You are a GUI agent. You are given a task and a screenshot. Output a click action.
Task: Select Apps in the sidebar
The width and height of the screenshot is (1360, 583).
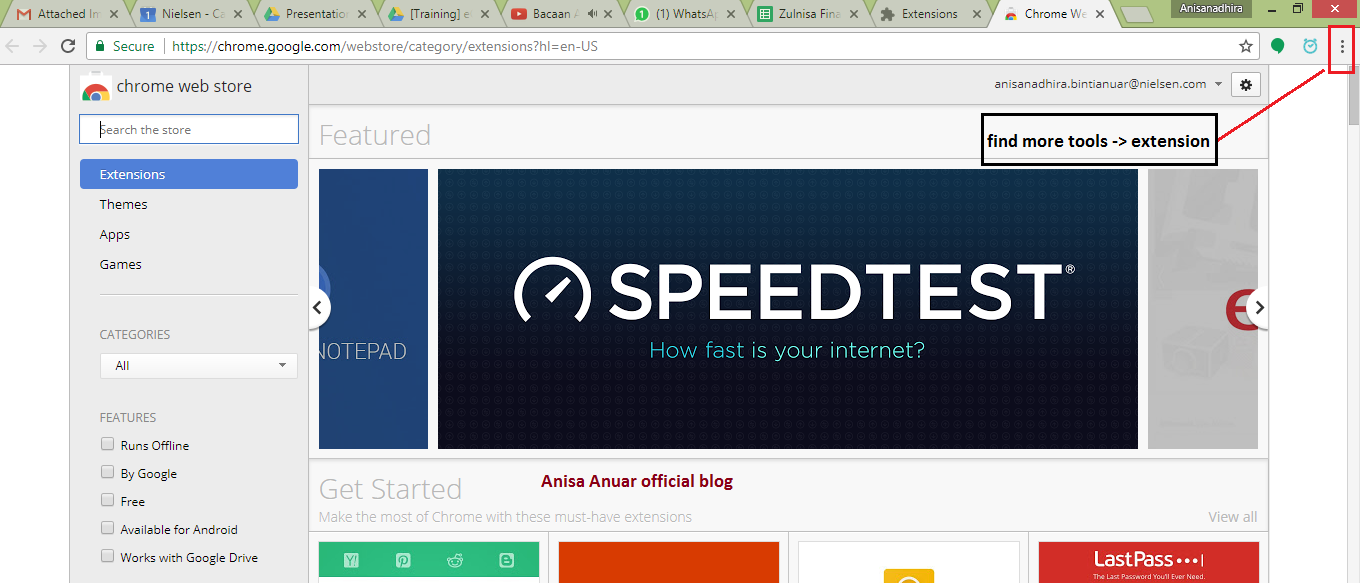coord(115,234)
